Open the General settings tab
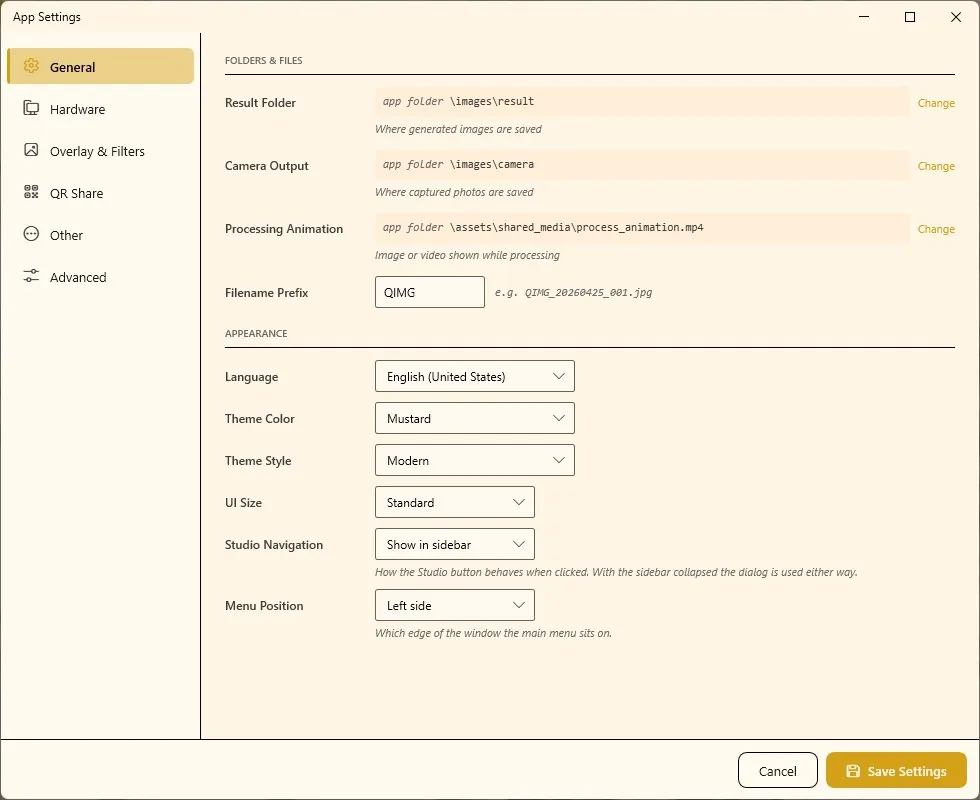 (101, 66)
